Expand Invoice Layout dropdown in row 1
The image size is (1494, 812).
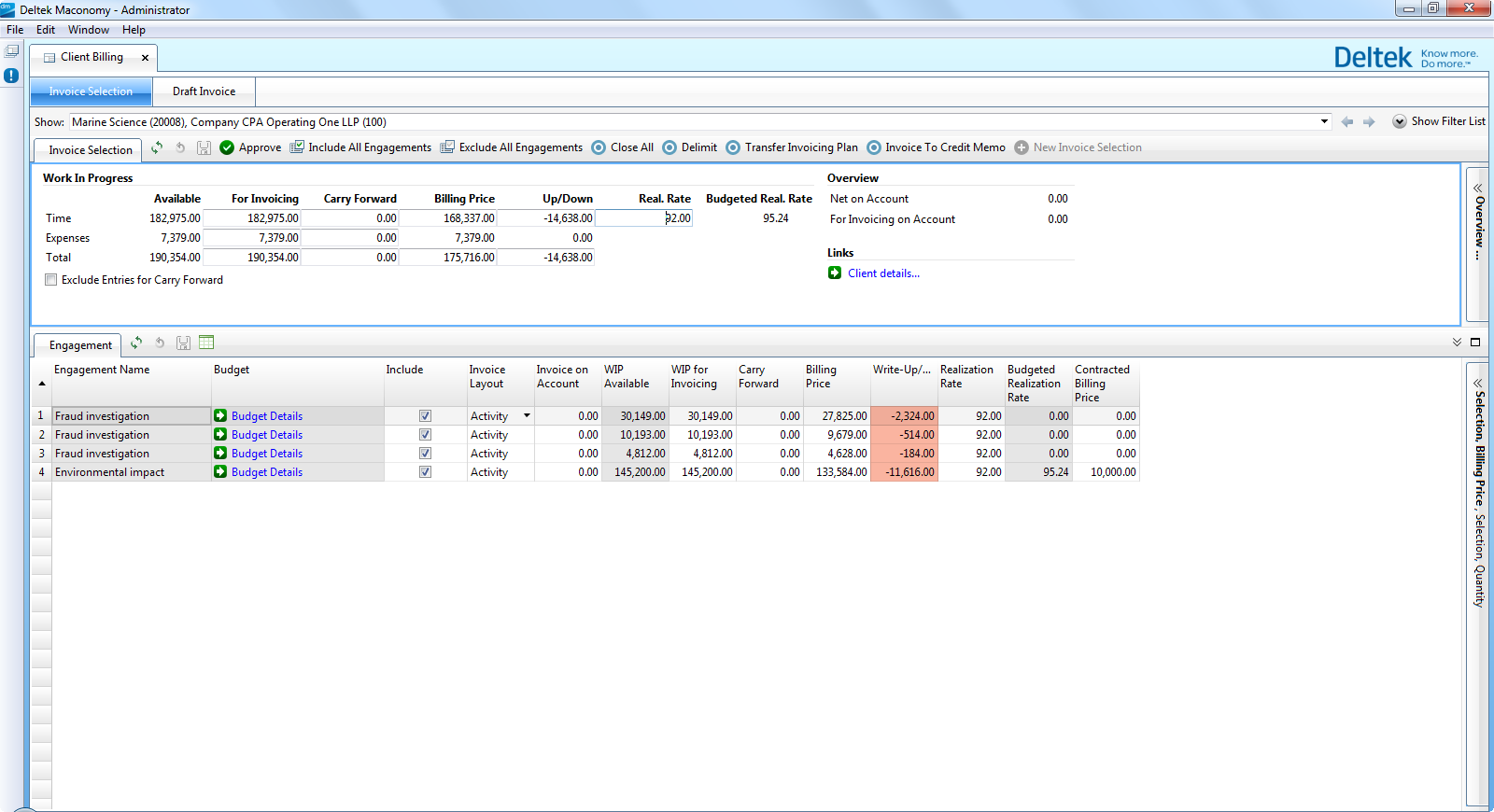point(527,416)
